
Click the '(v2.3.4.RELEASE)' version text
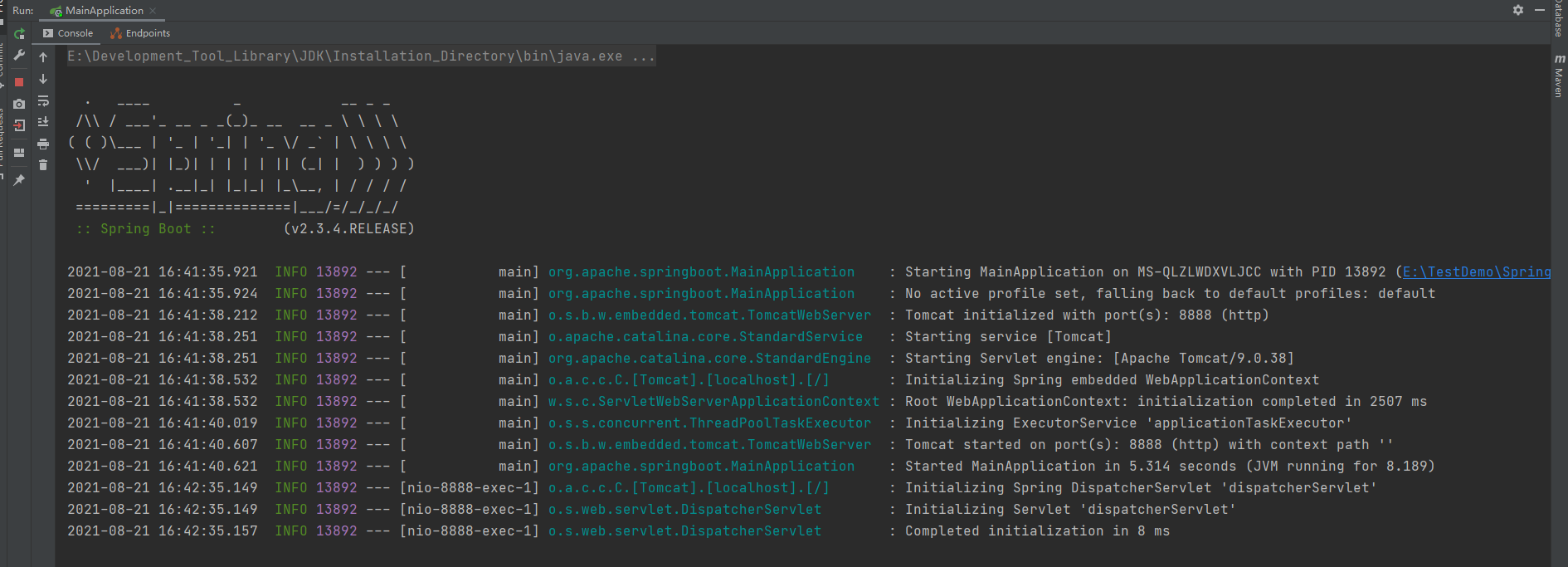point(348,229)
